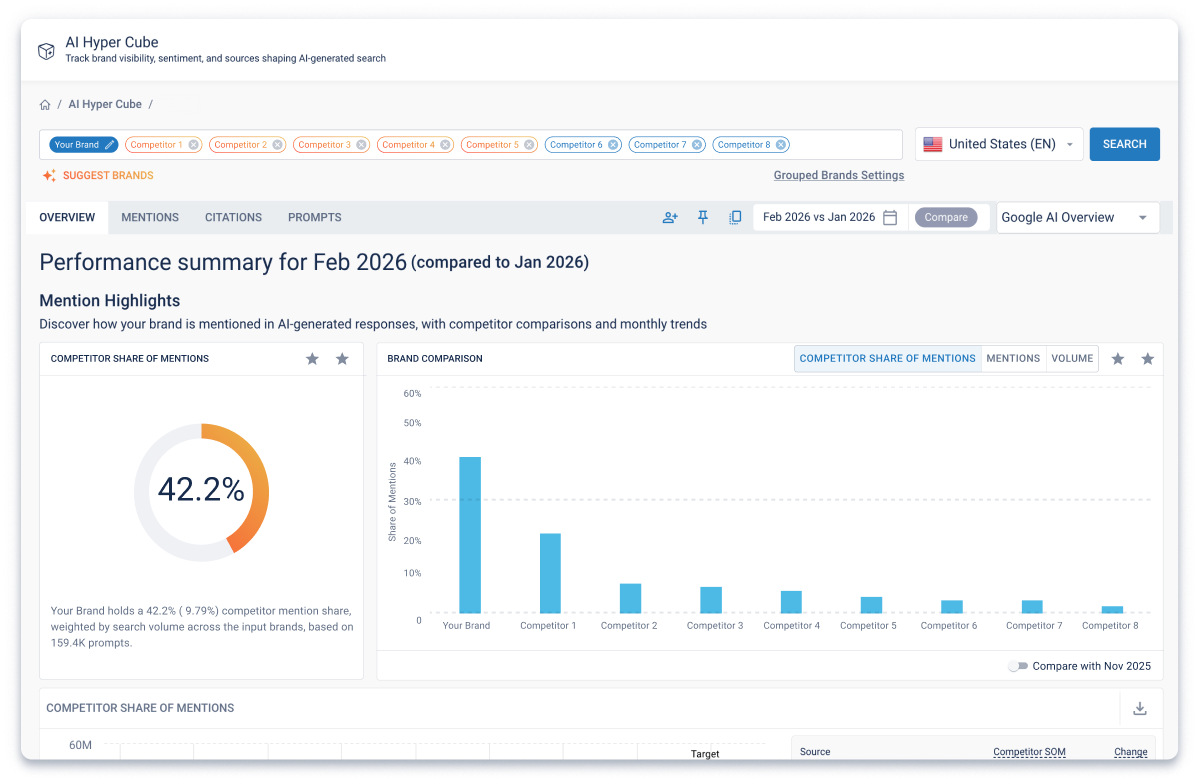The width and height of the screenshot is (1200, 783).
Task: Expand the Google AI Overview dropdown
Action: (1078, 217)
